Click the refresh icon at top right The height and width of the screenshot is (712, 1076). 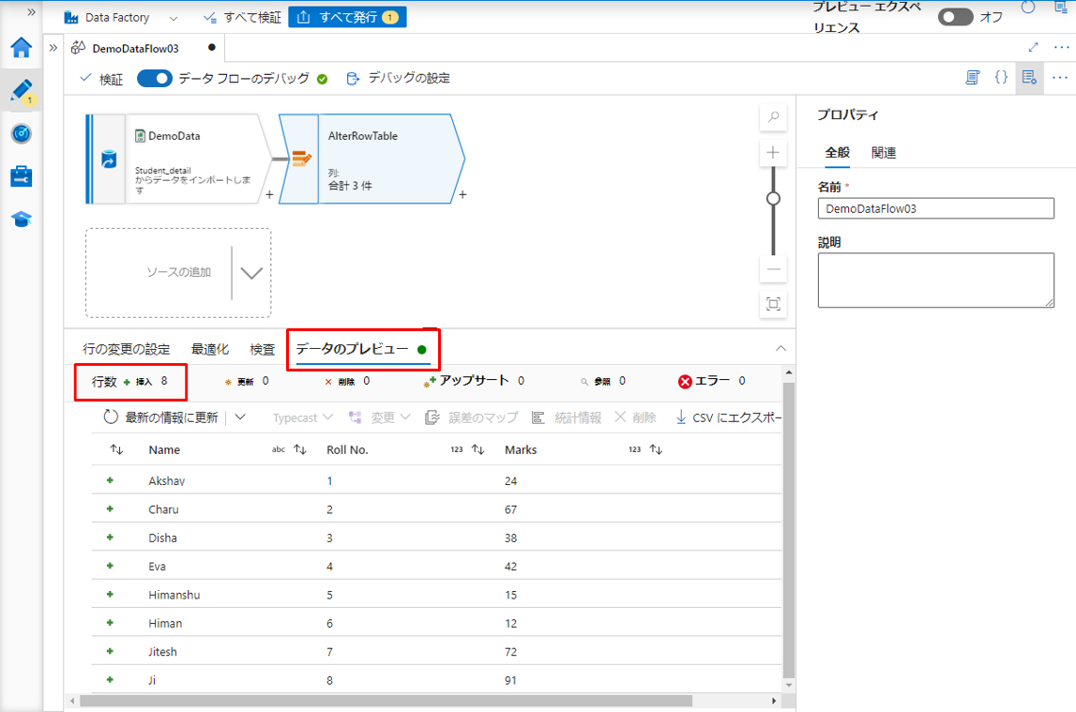1028,8
